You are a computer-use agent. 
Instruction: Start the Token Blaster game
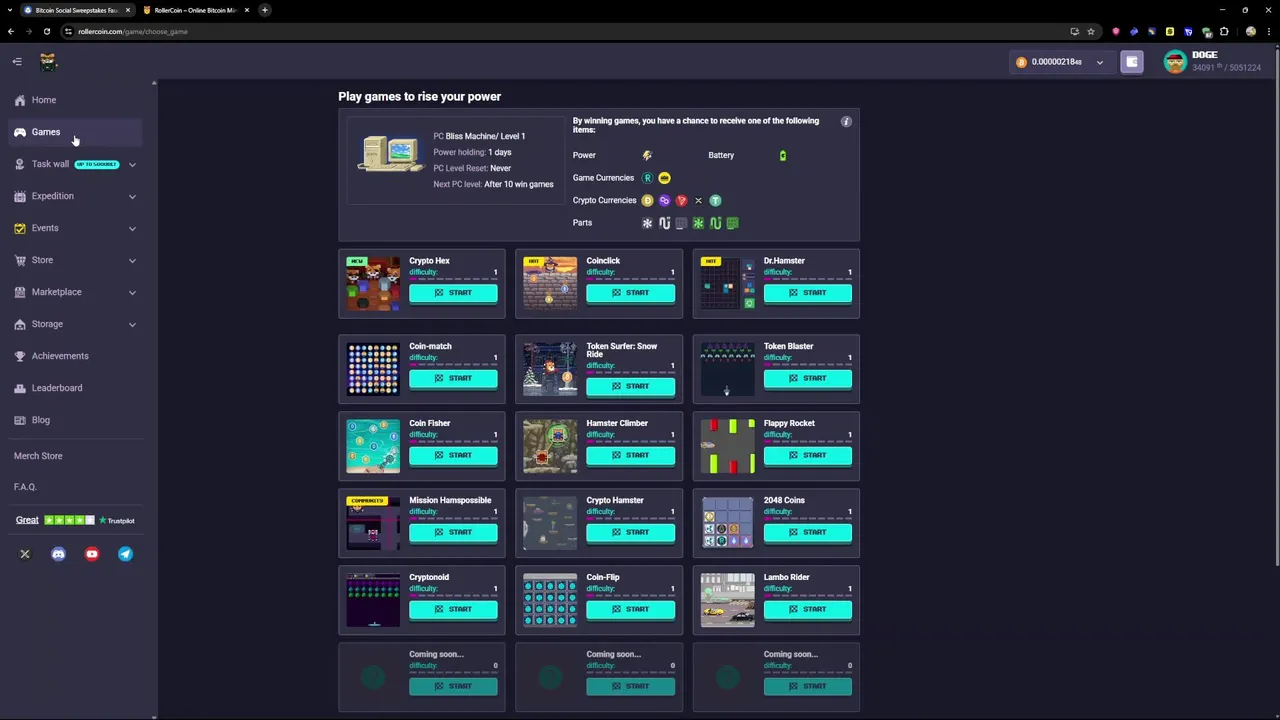(808, 378)
